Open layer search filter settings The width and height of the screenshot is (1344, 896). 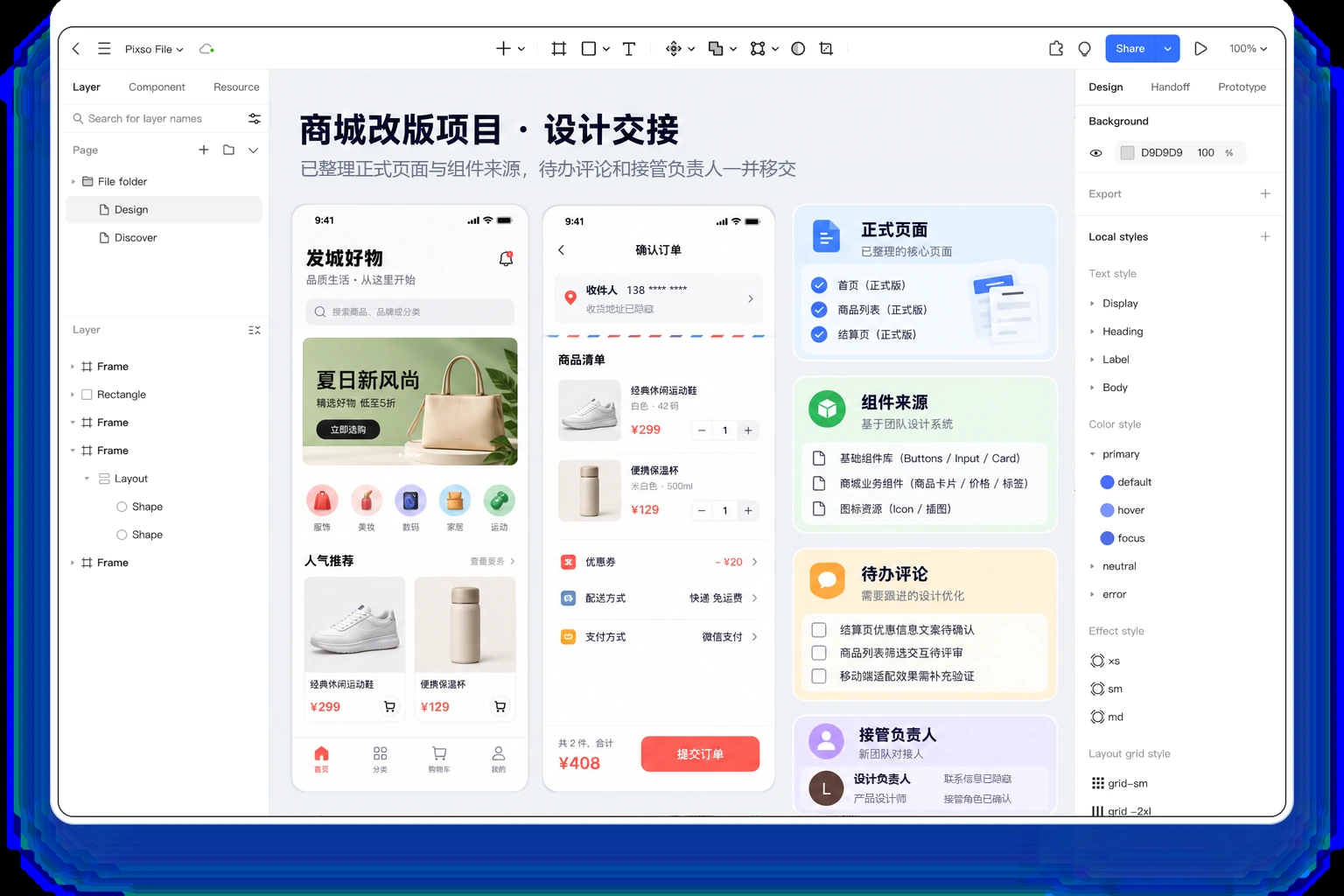254,118
